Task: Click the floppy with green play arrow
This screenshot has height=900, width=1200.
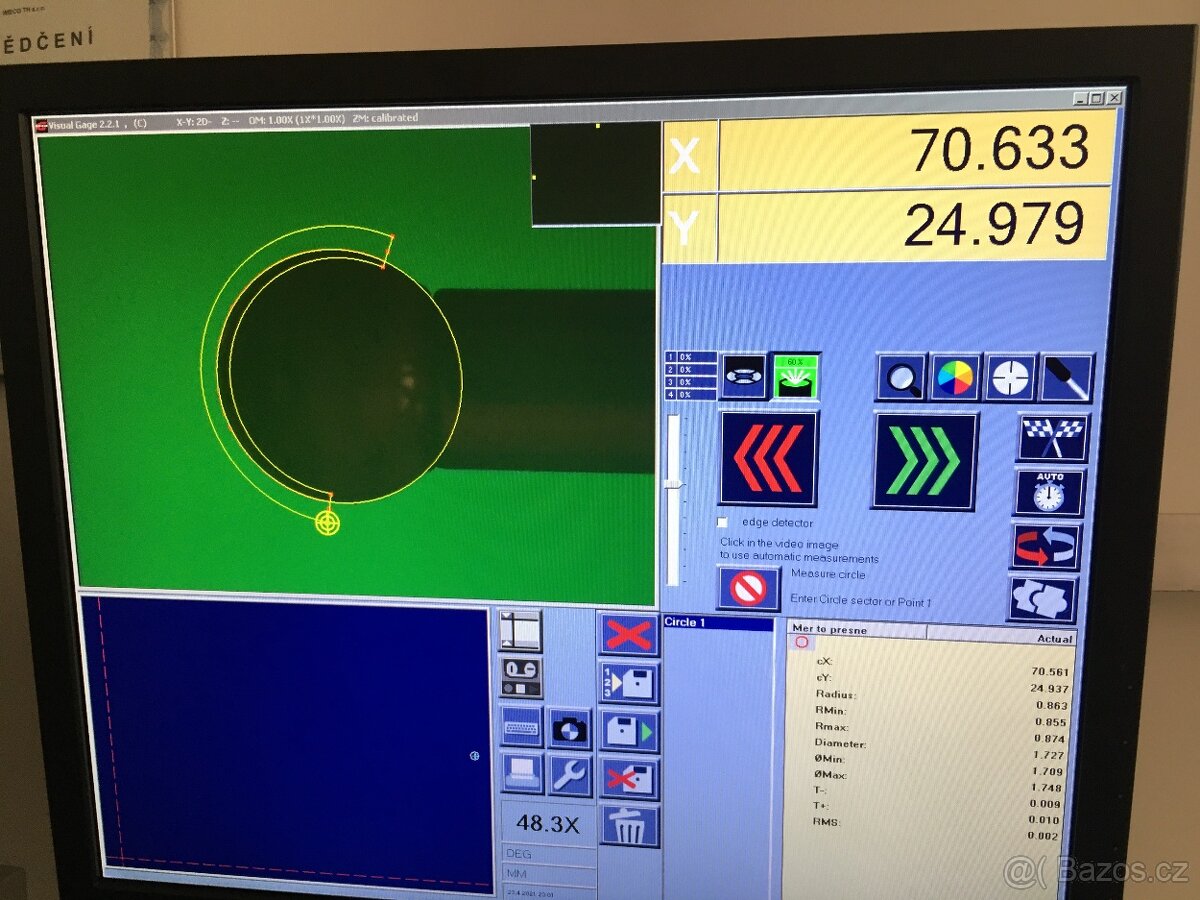Action: (629, 731)
